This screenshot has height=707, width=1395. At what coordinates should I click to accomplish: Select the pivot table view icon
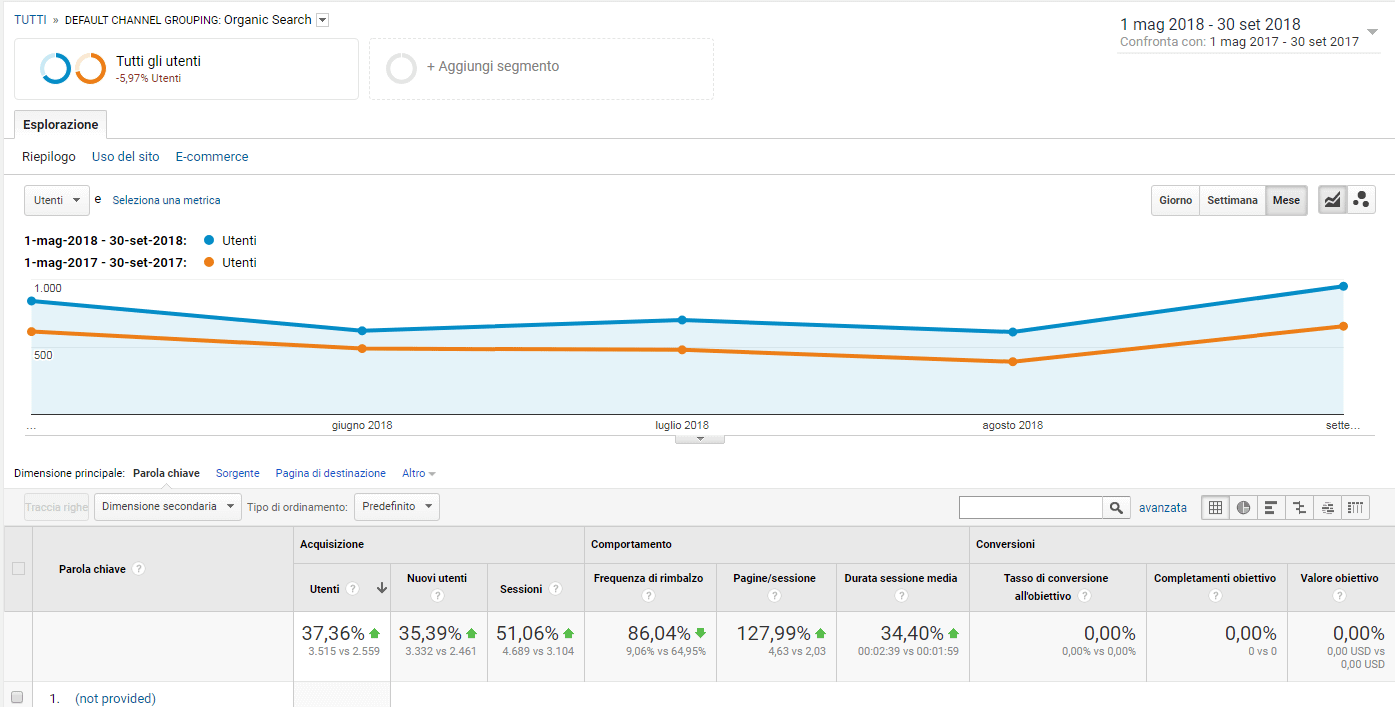tap(1355, 508)
